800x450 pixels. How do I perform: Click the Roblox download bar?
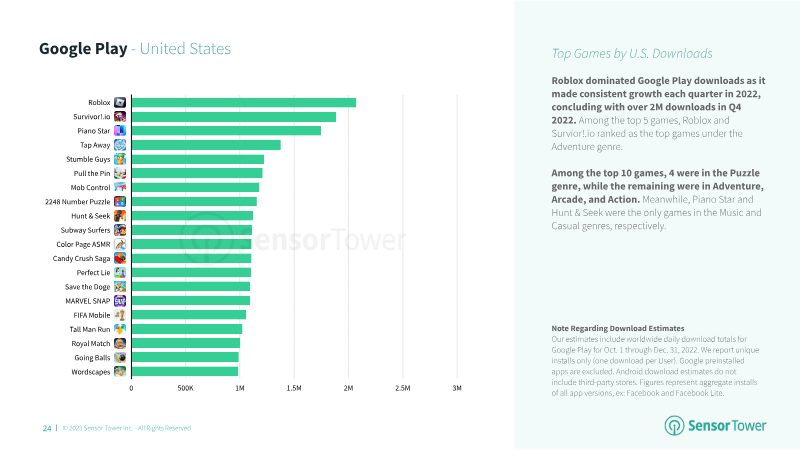pos(244,103)
